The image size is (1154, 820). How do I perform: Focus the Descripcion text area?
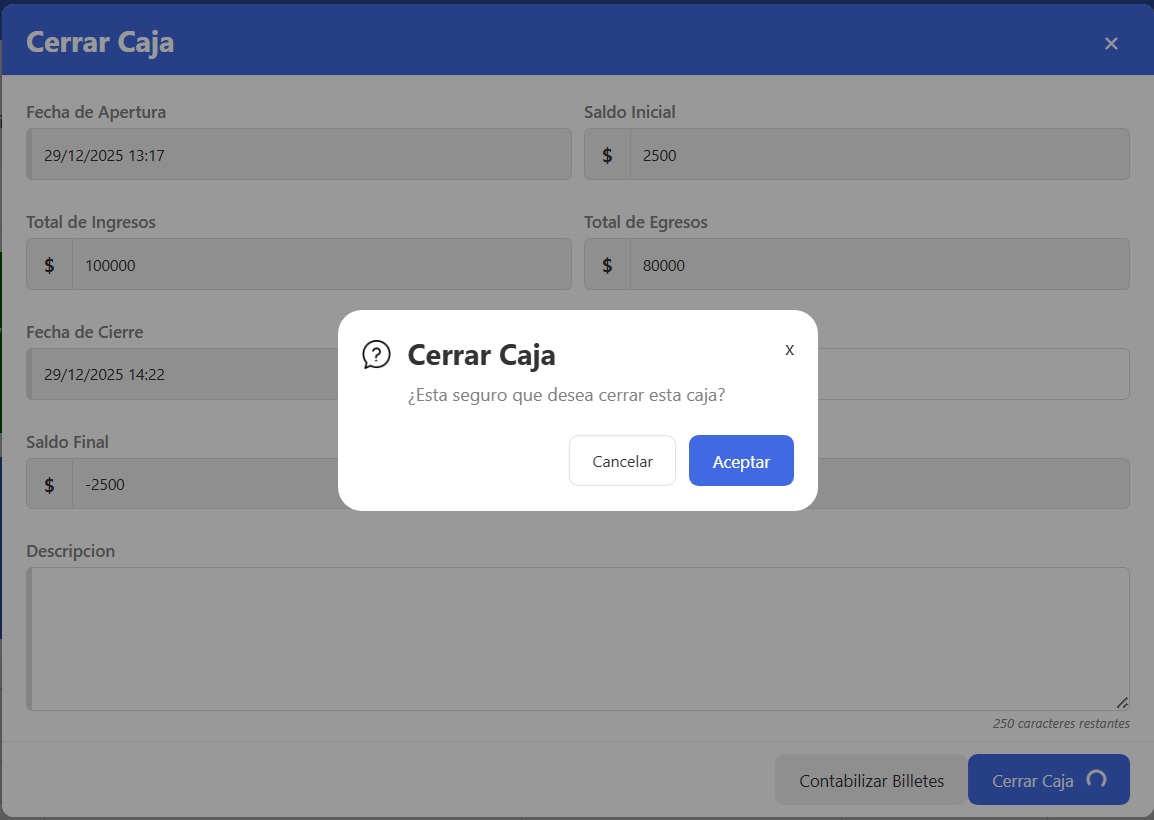(578, 639)
